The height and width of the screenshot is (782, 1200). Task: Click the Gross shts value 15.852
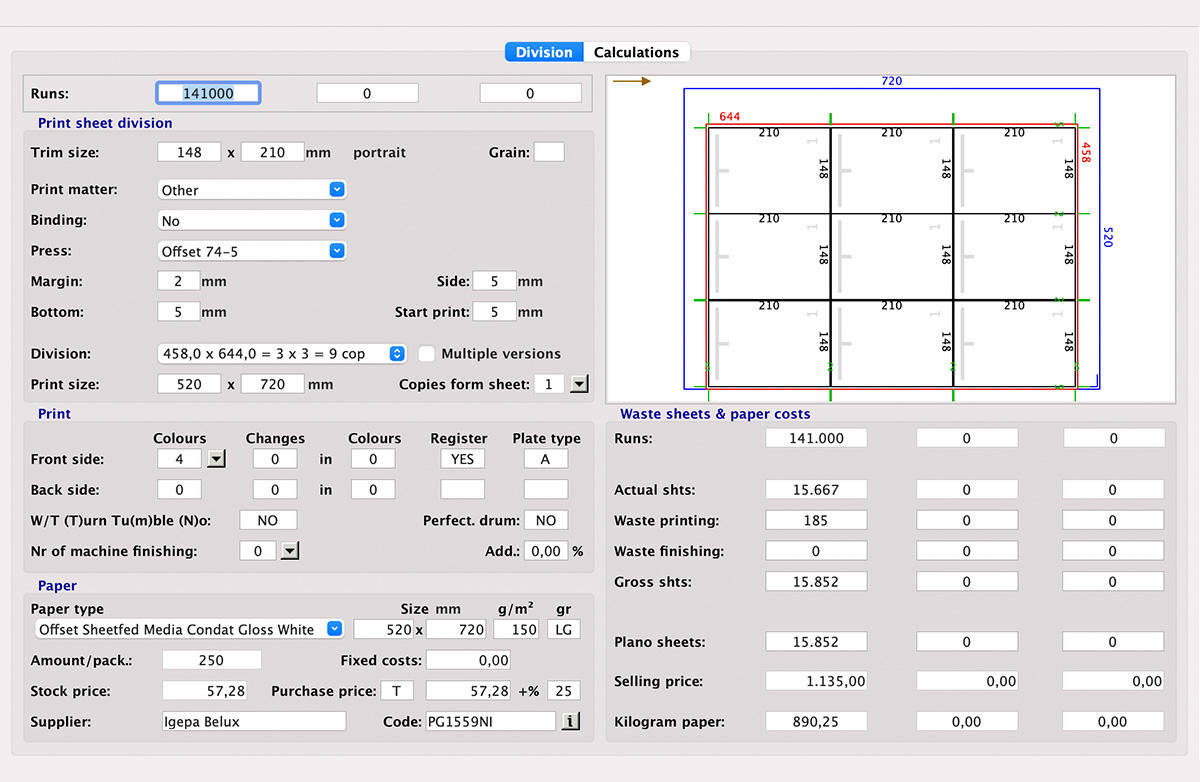(x=816, y=581)
